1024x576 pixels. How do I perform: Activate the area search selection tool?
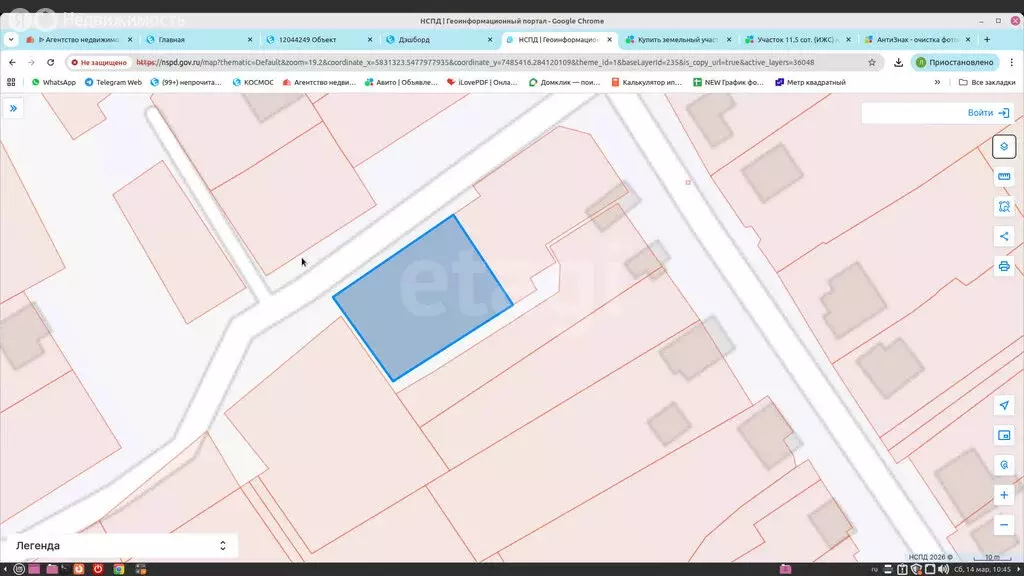click(x=1004, y=207)
